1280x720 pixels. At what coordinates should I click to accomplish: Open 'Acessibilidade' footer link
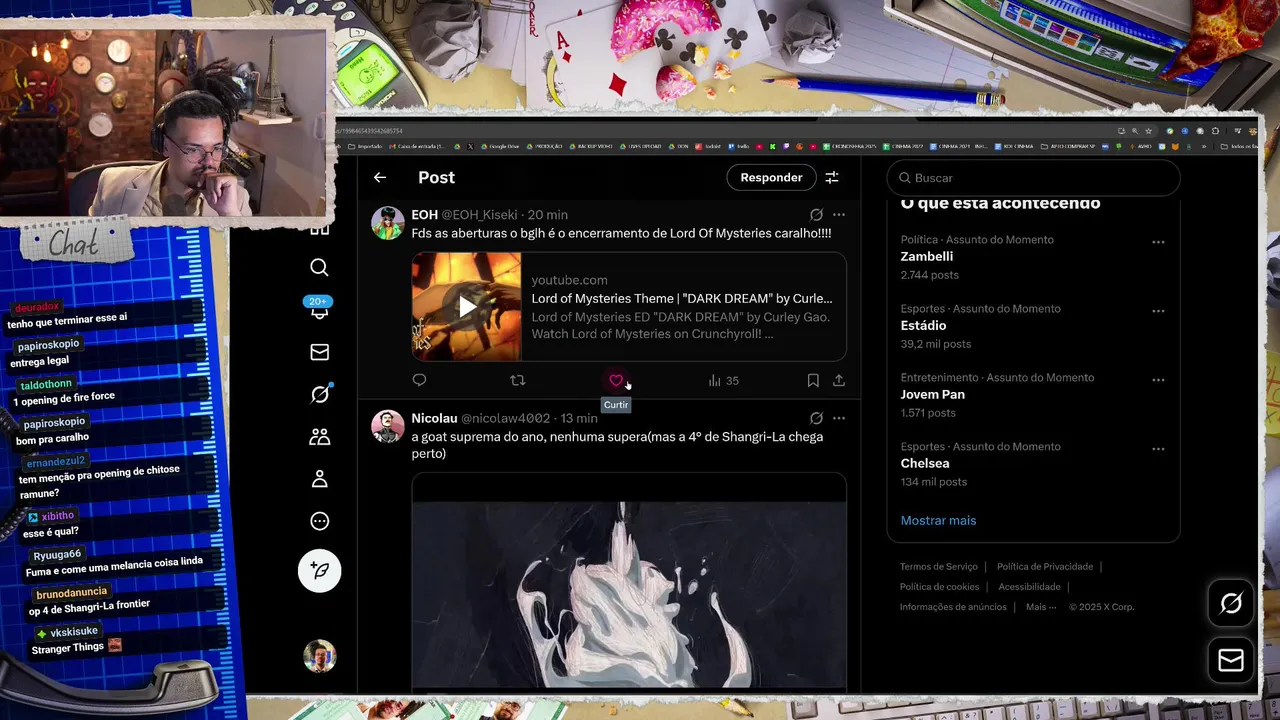click(1029, 587)
